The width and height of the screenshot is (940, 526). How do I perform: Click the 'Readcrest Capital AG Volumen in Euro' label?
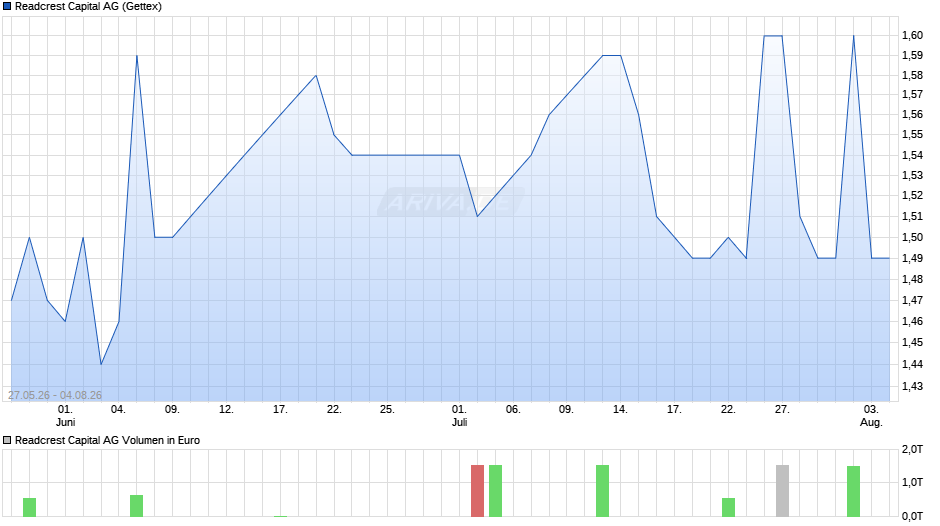point(107,440)
